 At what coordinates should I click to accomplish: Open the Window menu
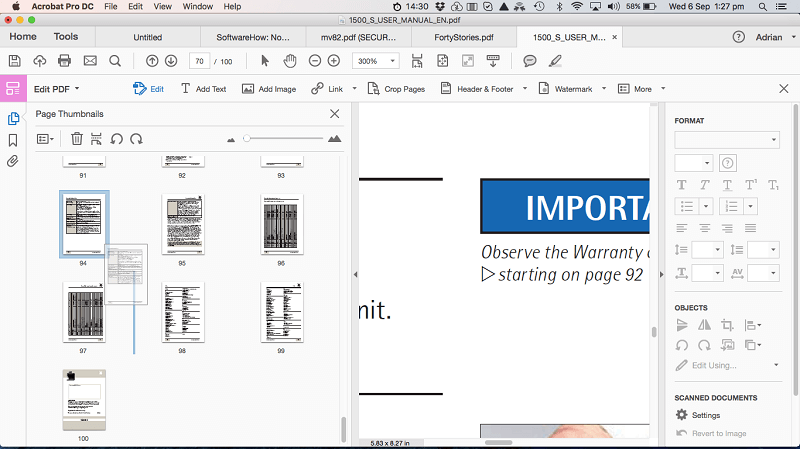click(197, 7)
